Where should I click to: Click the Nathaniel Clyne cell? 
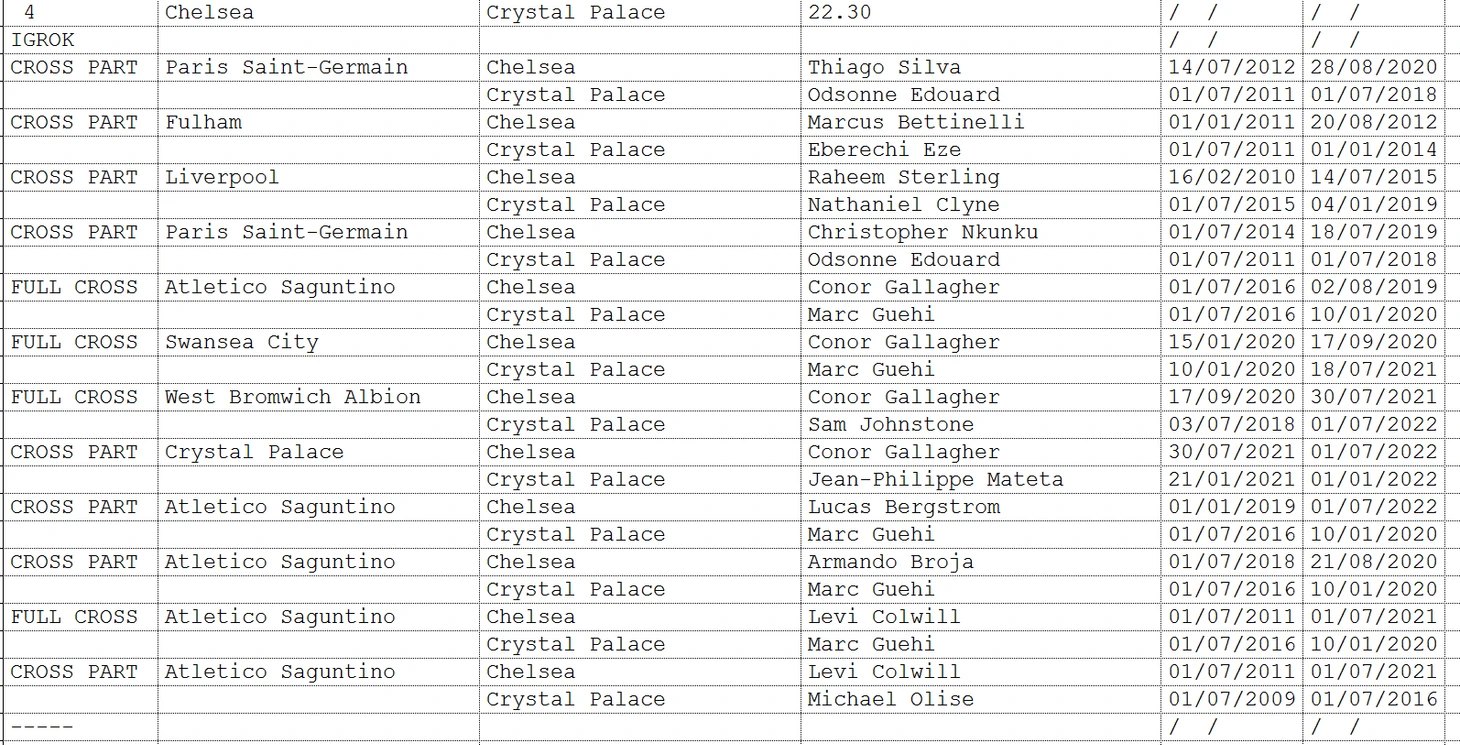(980, 205)
